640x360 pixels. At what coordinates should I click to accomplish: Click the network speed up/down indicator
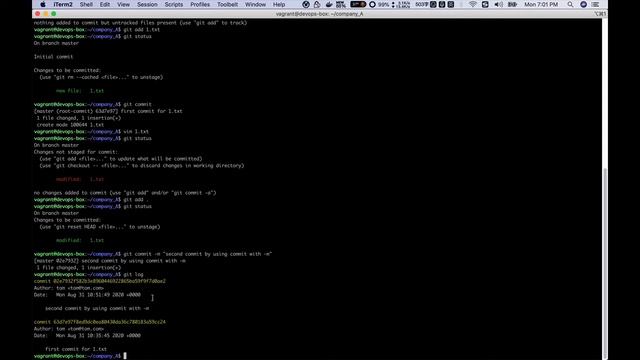point(400,4)
